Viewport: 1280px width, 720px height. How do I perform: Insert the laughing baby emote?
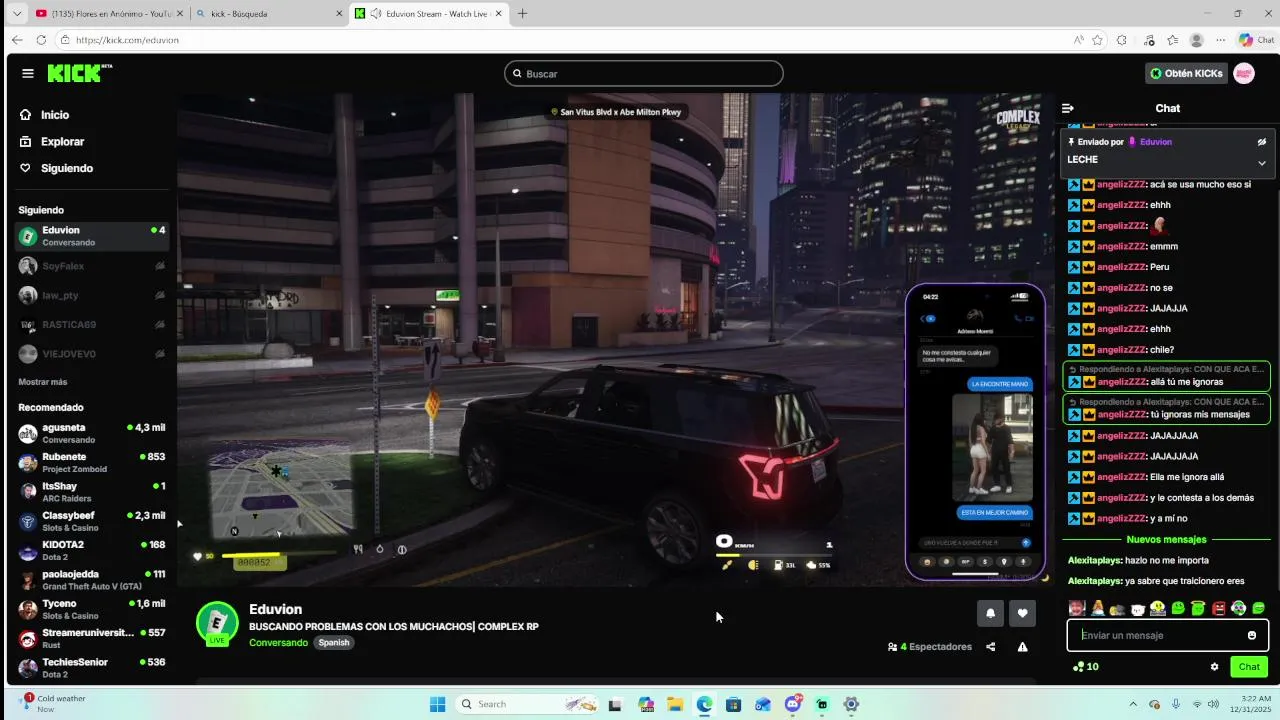1077,608
